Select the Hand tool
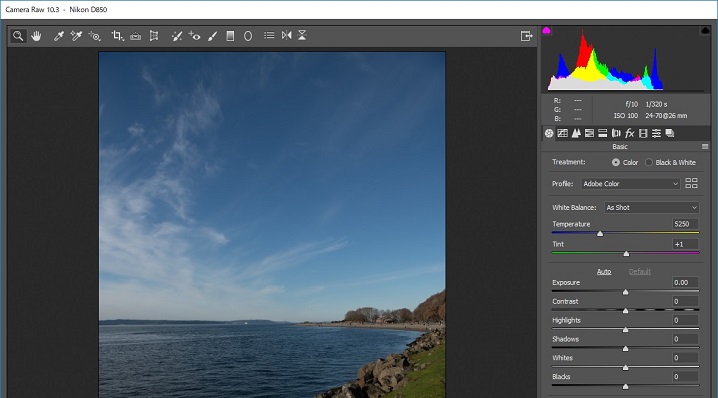The width and height of the screenshot is (718, 398). (36, 36)
